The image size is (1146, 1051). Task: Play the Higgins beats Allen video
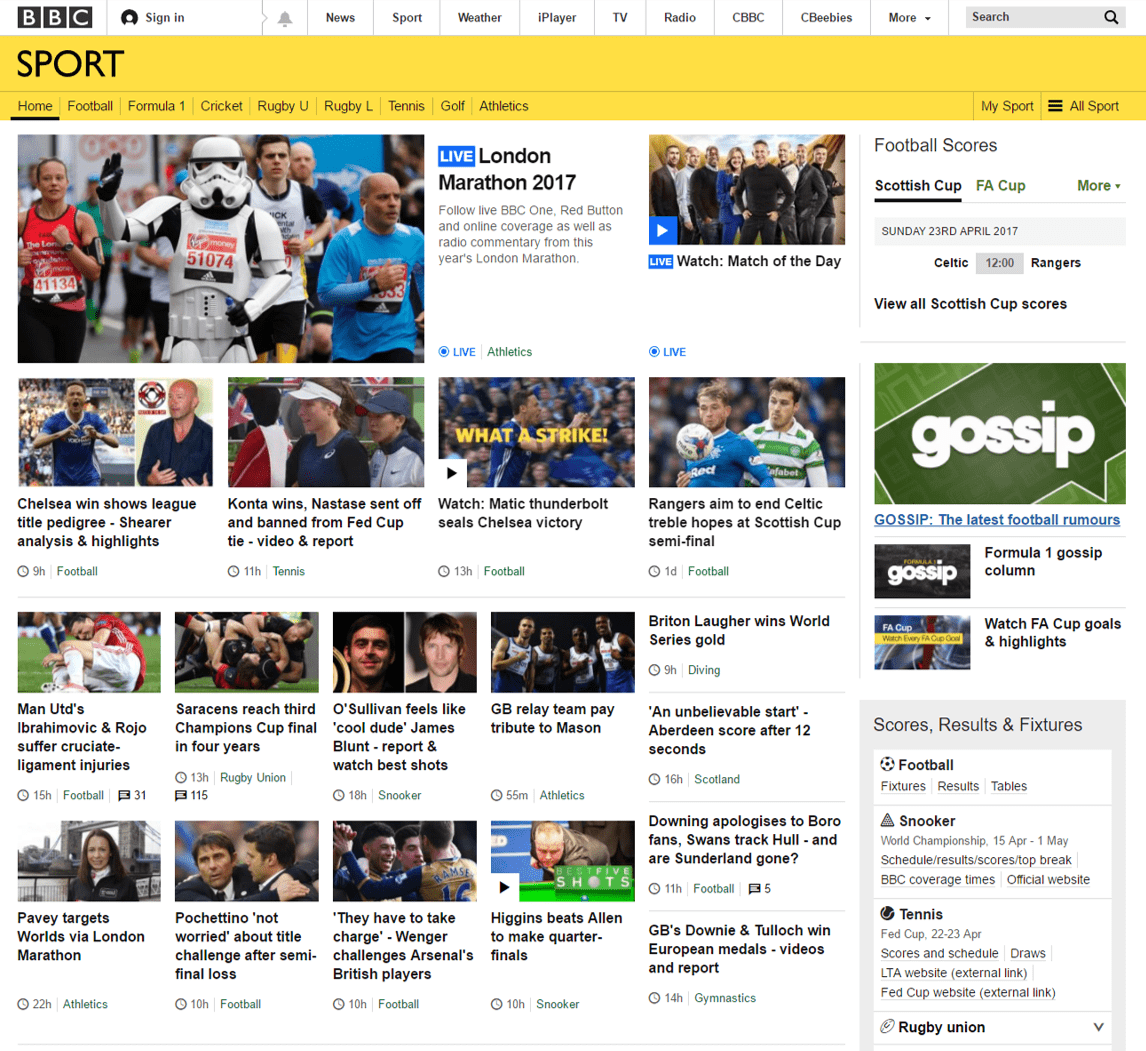pos(504,887)
